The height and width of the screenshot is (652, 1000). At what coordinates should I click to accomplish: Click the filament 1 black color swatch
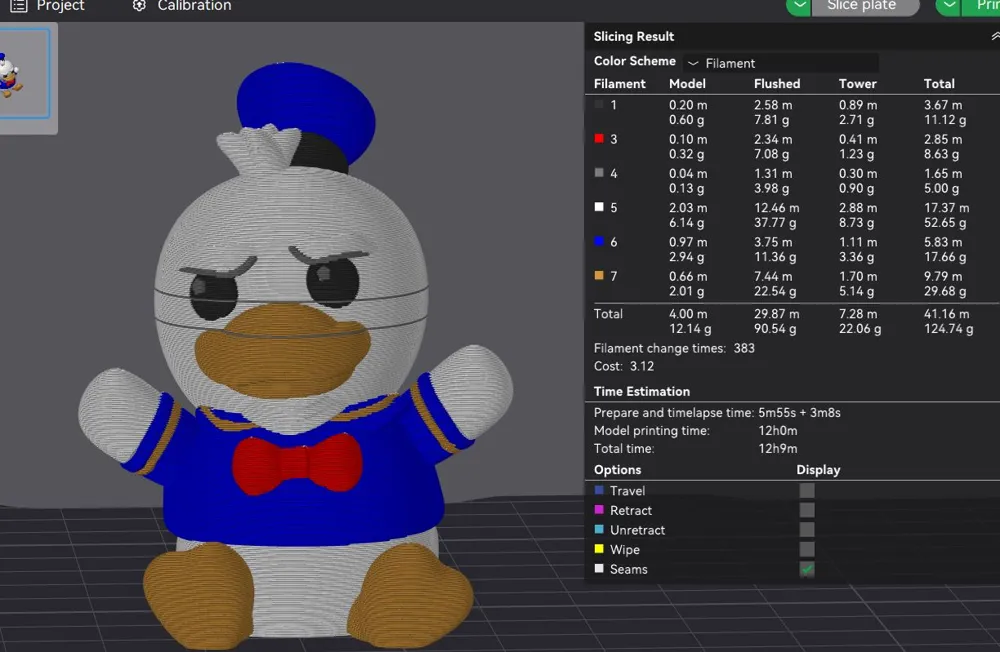599,104
